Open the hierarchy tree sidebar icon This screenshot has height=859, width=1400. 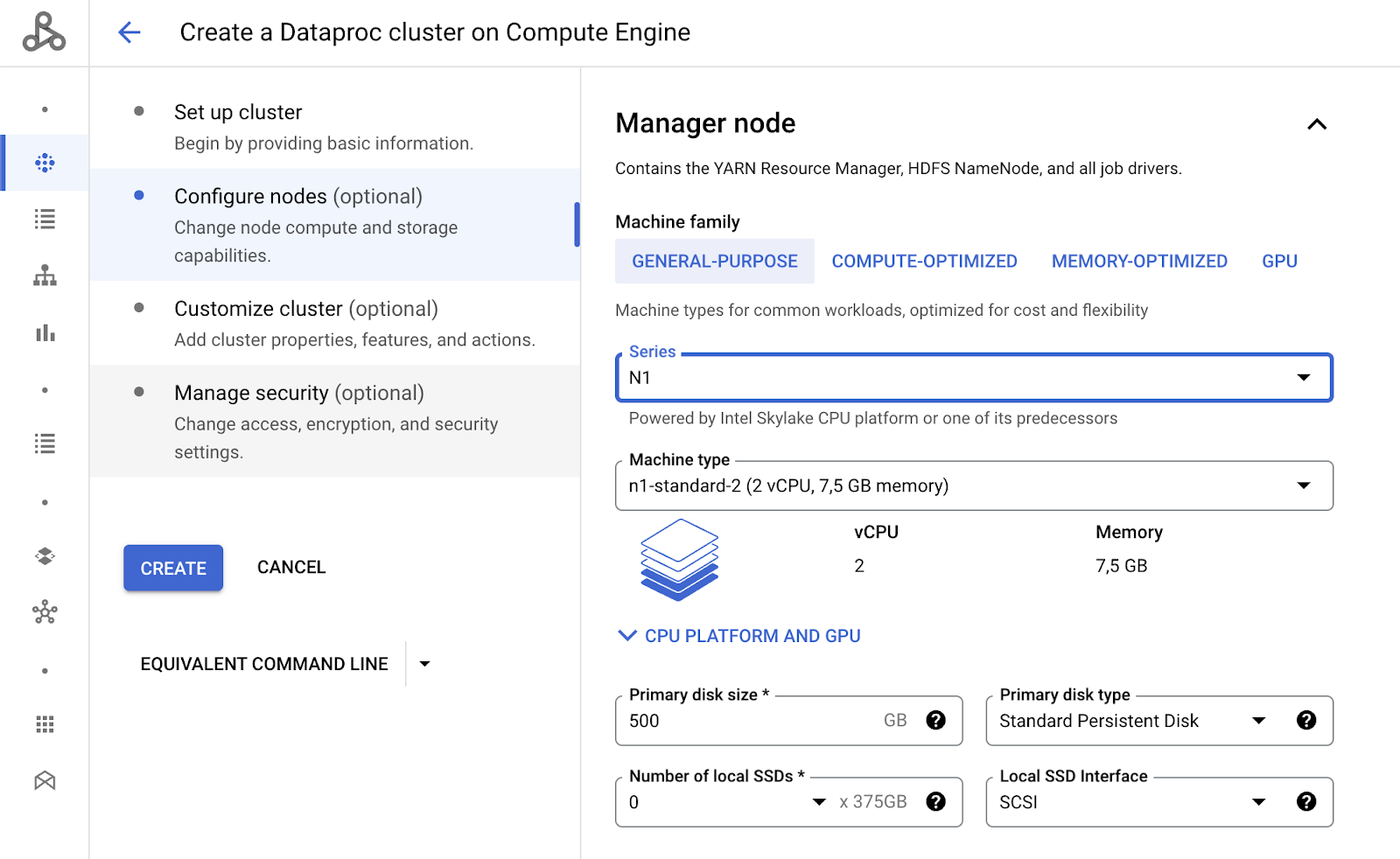[x=45, y=276]
